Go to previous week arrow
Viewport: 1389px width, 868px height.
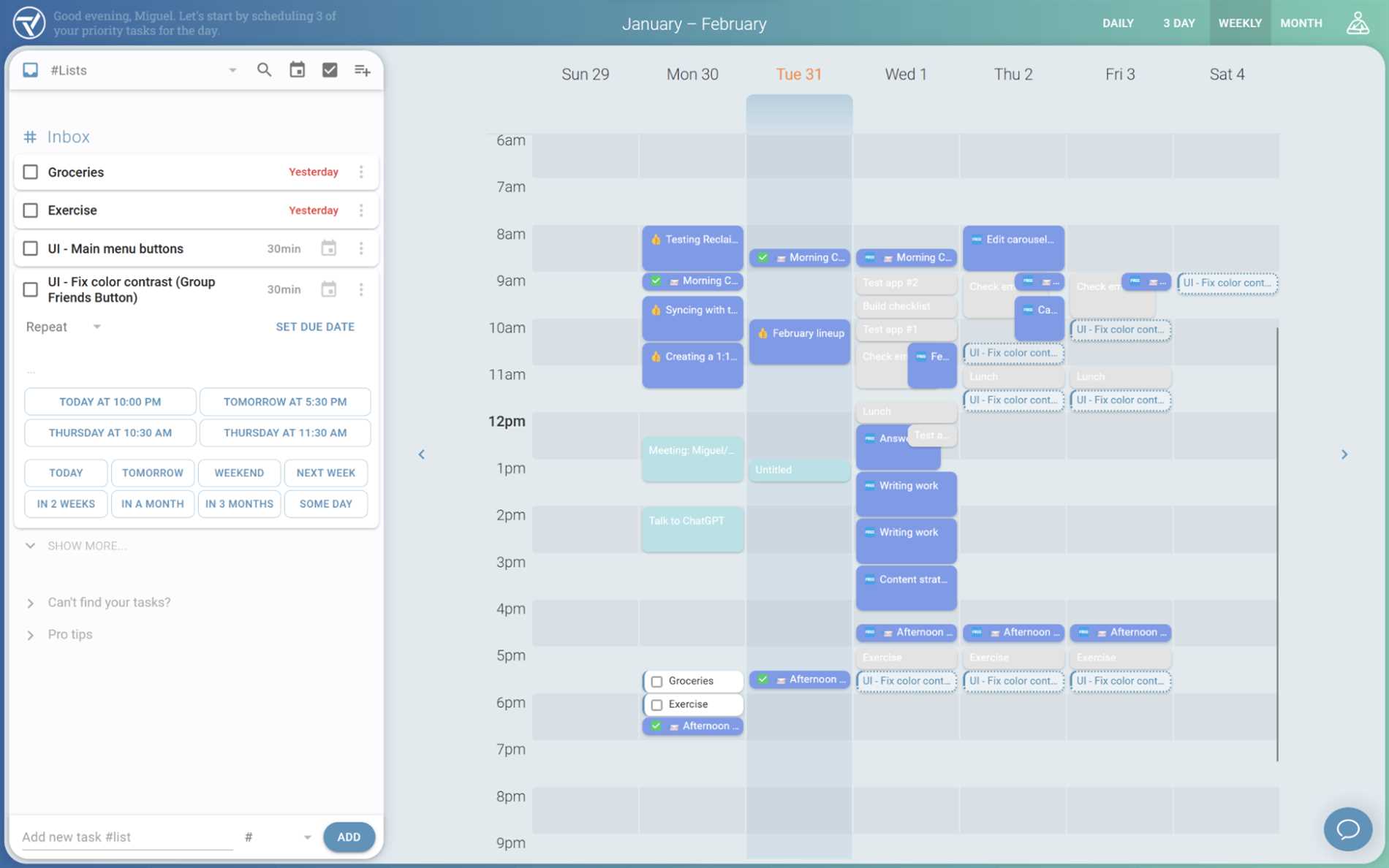click(422, 454)
